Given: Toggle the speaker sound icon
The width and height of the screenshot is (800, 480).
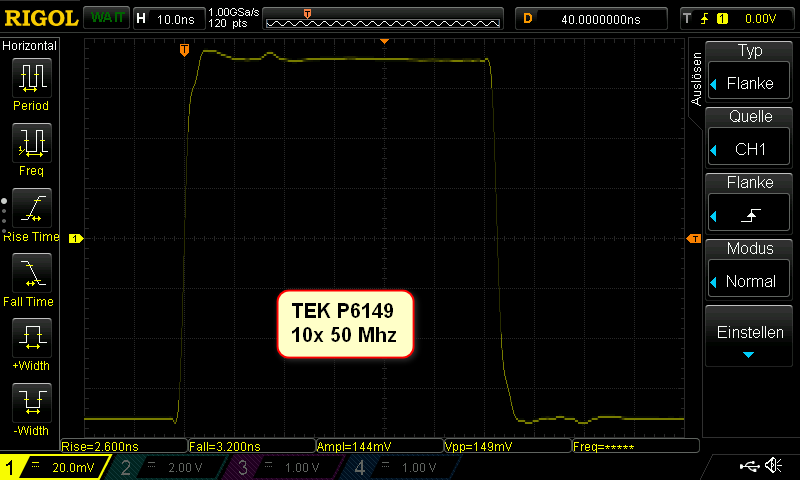Looking at the screenshot, I should click(x=773, y=465).
